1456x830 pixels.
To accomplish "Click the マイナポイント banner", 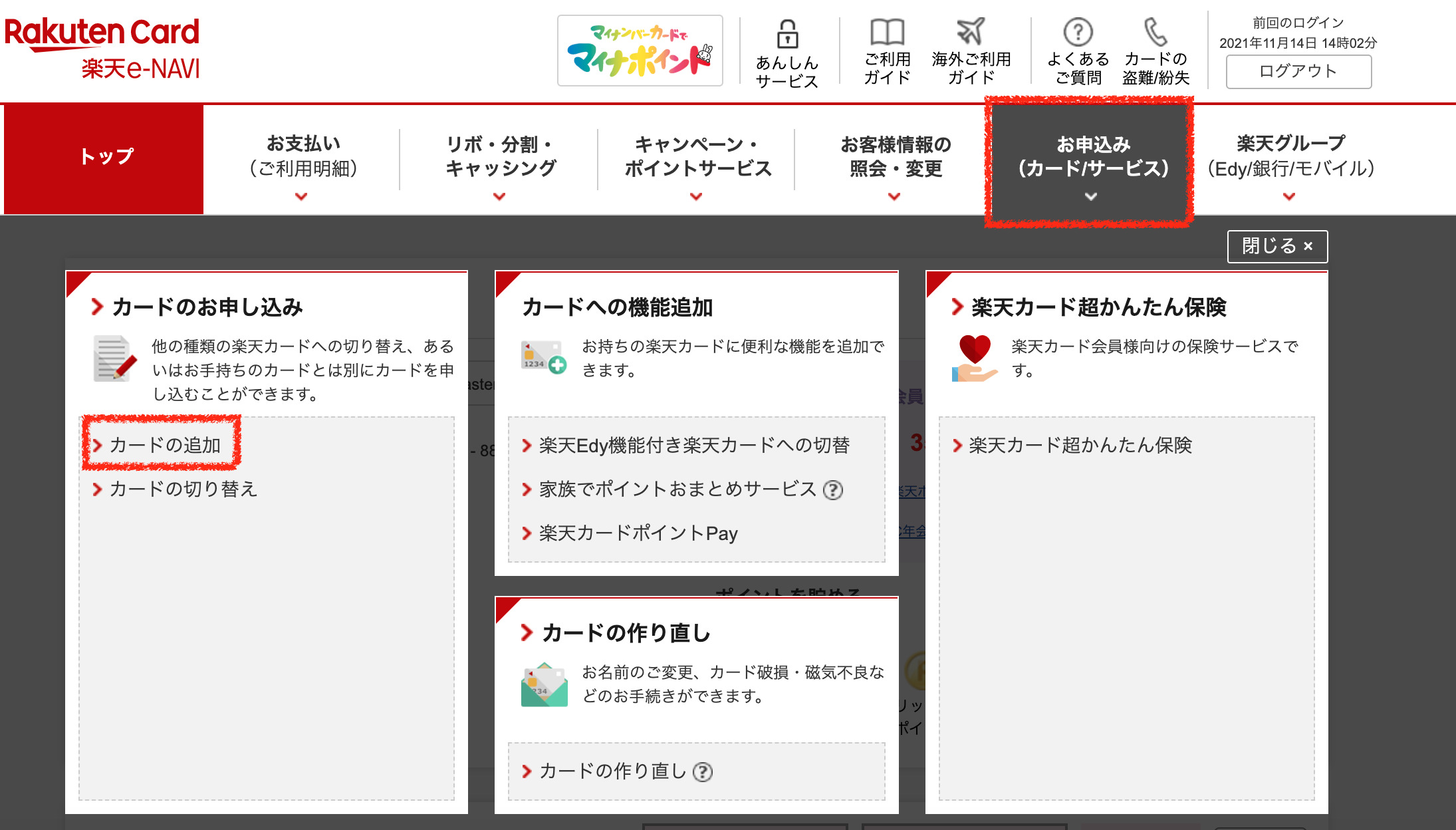I will pos(640,51).
